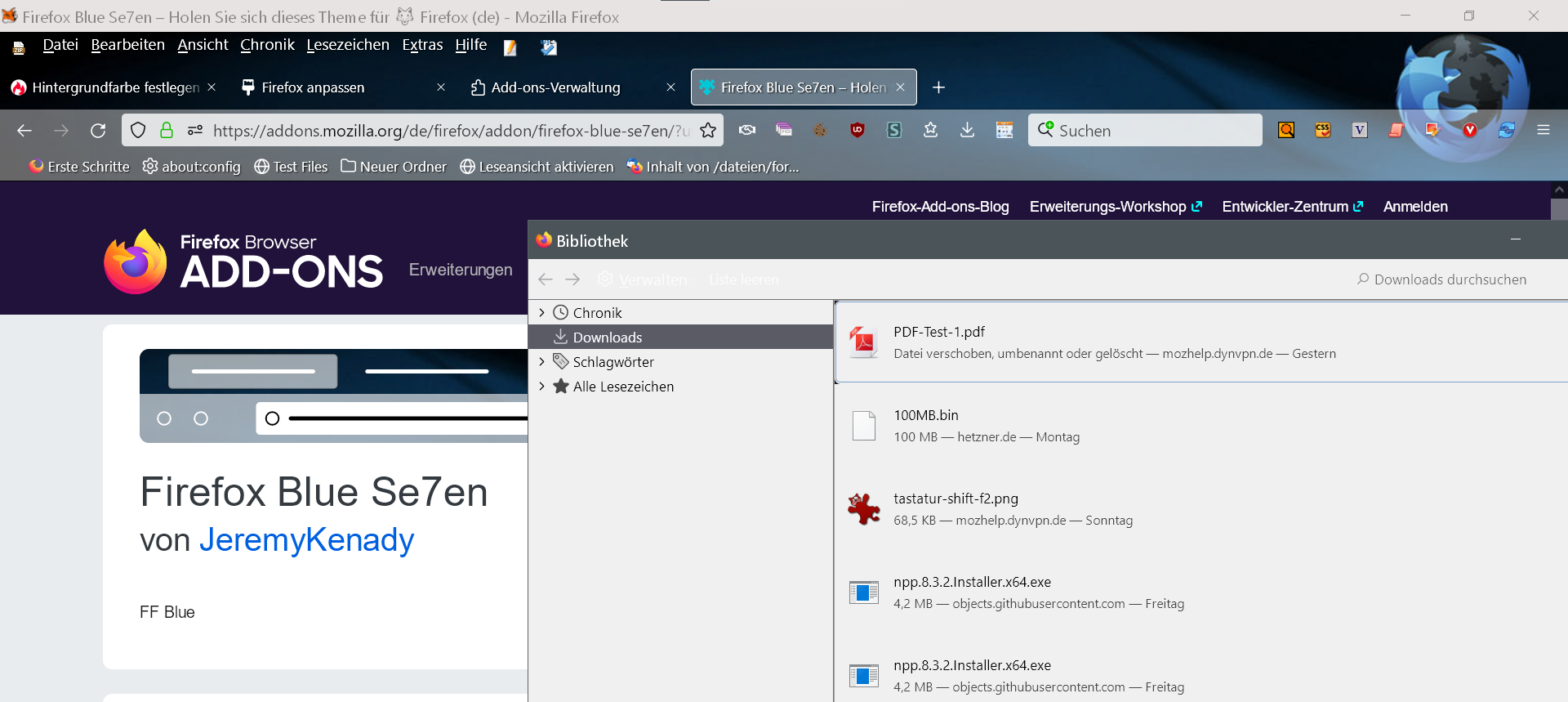Reload the page with the refresh icon
This screenshot has width=1568, height=702.
pos(98,131)
